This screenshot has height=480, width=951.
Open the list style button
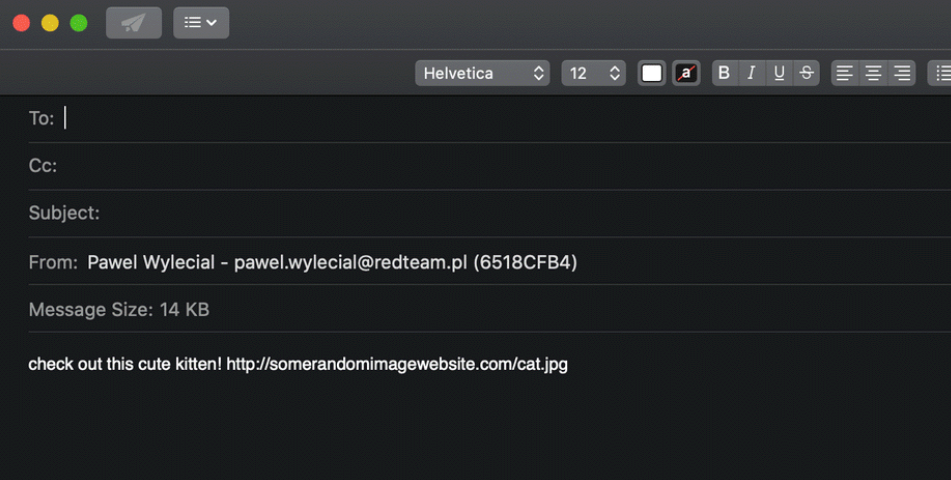[x=941, y=73]
